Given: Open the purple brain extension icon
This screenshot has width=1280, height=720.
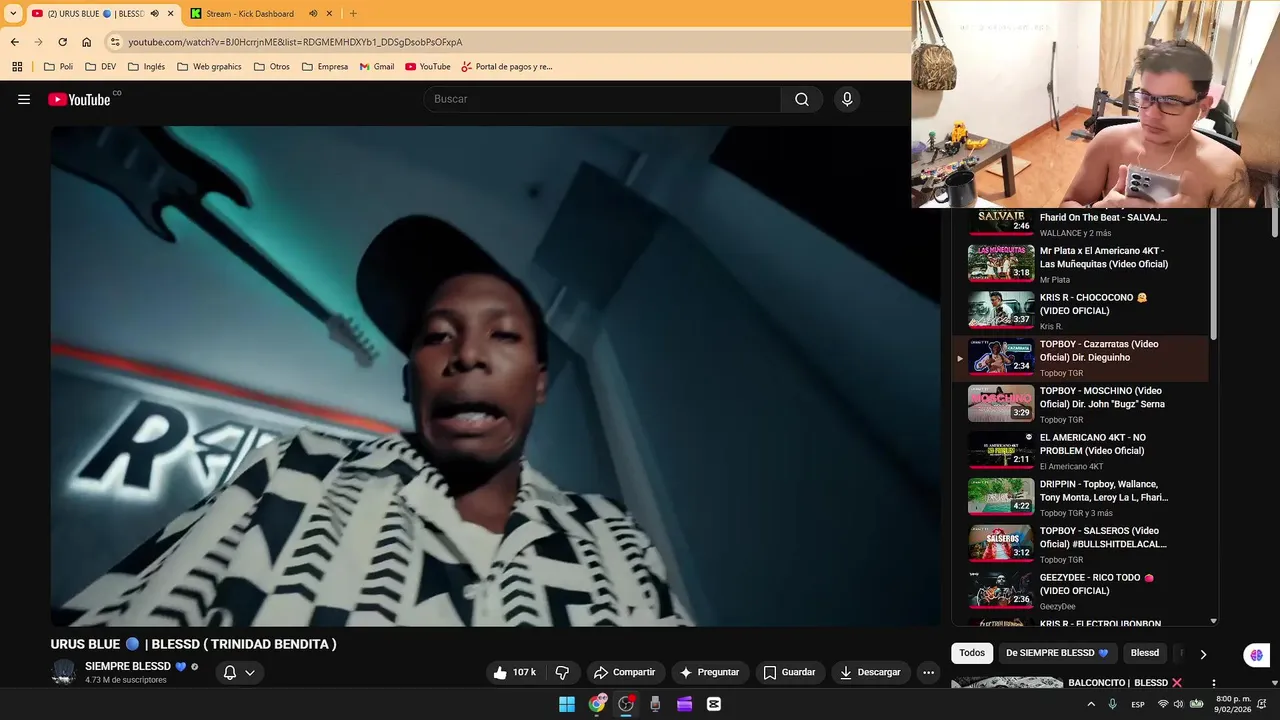Looking at the screenshot, I should (x=1256, y=656).
